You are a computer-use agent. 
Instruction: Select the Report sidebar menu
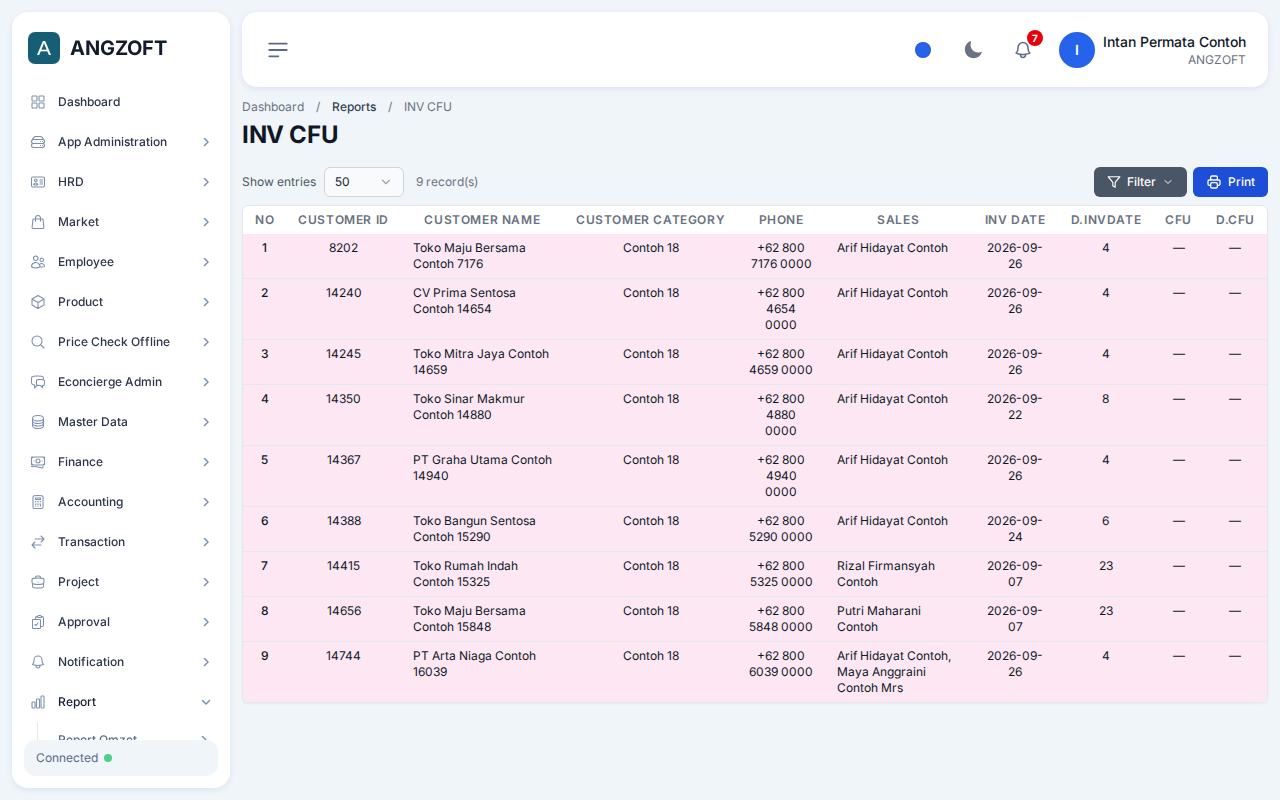tap(121, 702)
